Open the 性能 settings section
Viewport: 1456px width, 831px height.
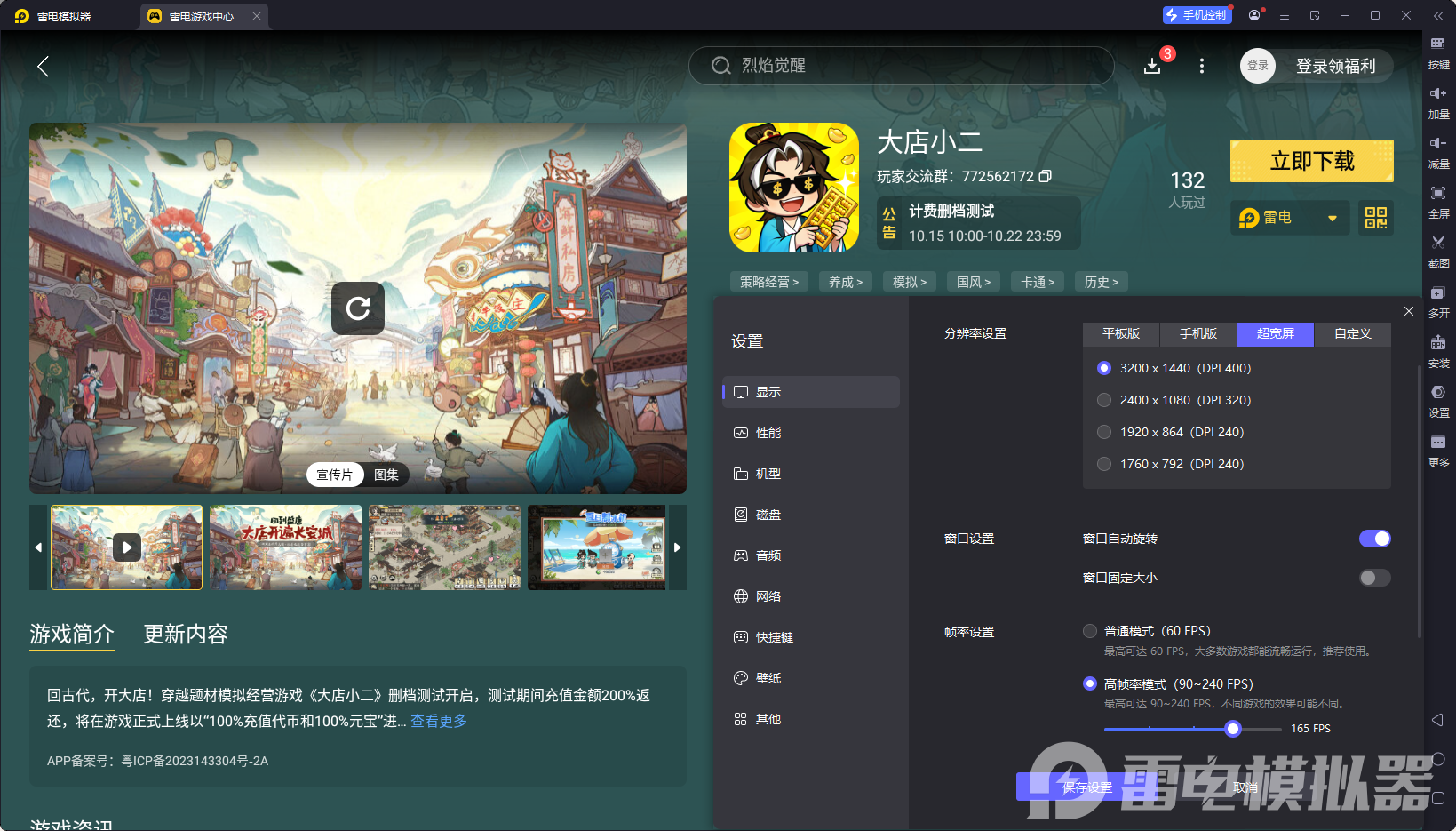(811, 433)
